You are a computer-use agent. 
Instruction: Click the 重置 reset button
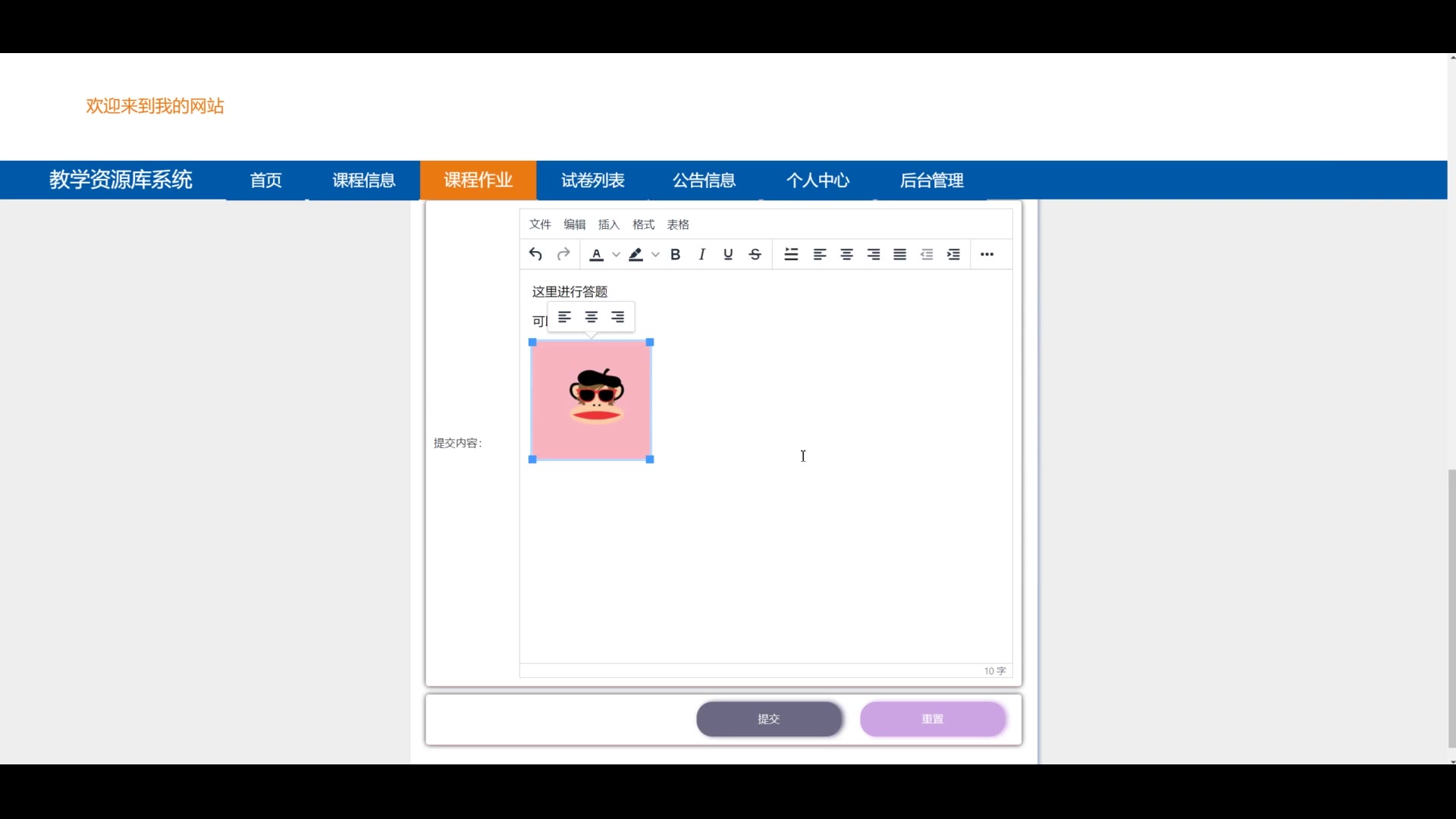(933, 719)
